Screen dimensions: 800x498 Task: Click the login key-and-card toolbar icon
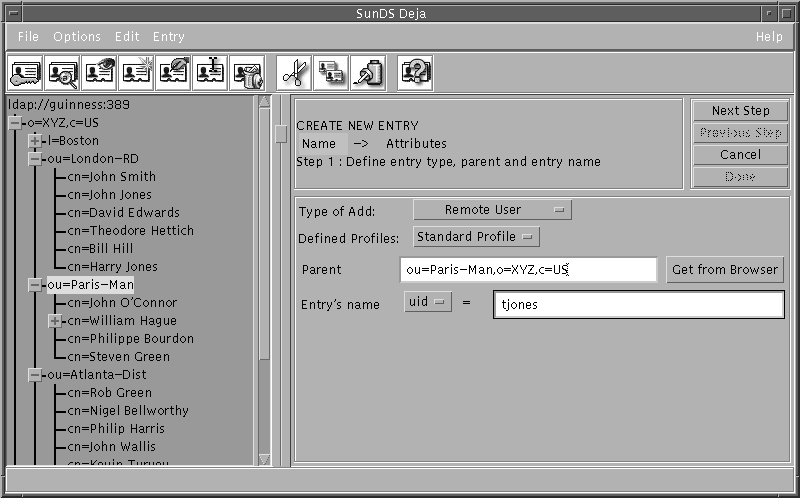25,73
